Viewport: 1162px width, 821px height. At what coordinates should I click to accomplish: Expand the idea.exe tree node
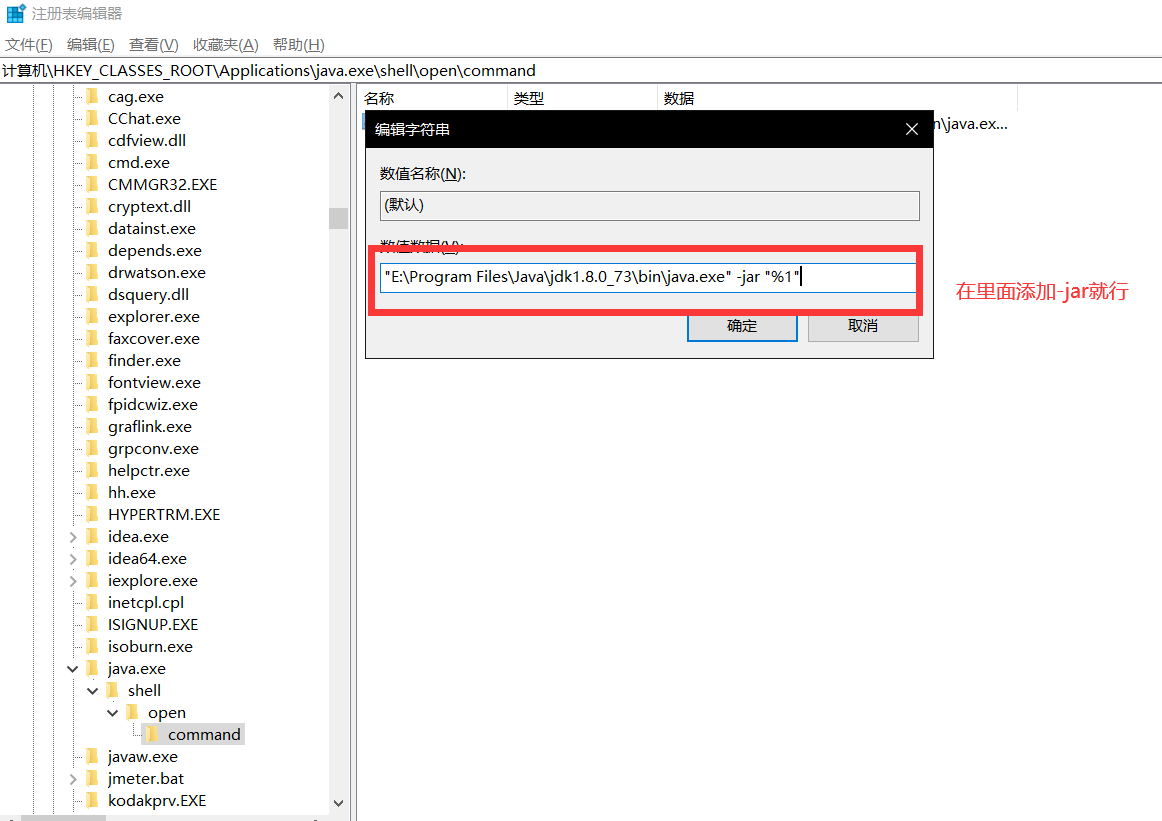(72, 536)
